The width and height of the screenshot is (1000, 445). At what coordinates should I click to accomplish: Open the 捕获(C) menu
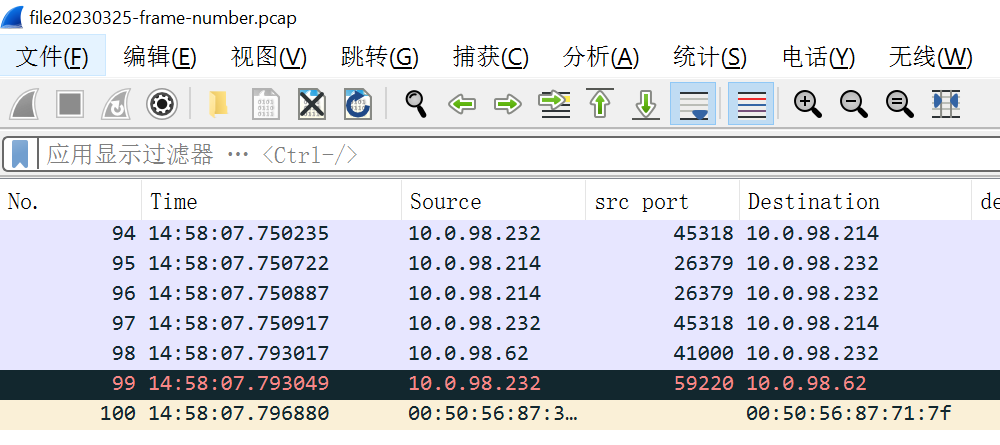click(490, 57)
